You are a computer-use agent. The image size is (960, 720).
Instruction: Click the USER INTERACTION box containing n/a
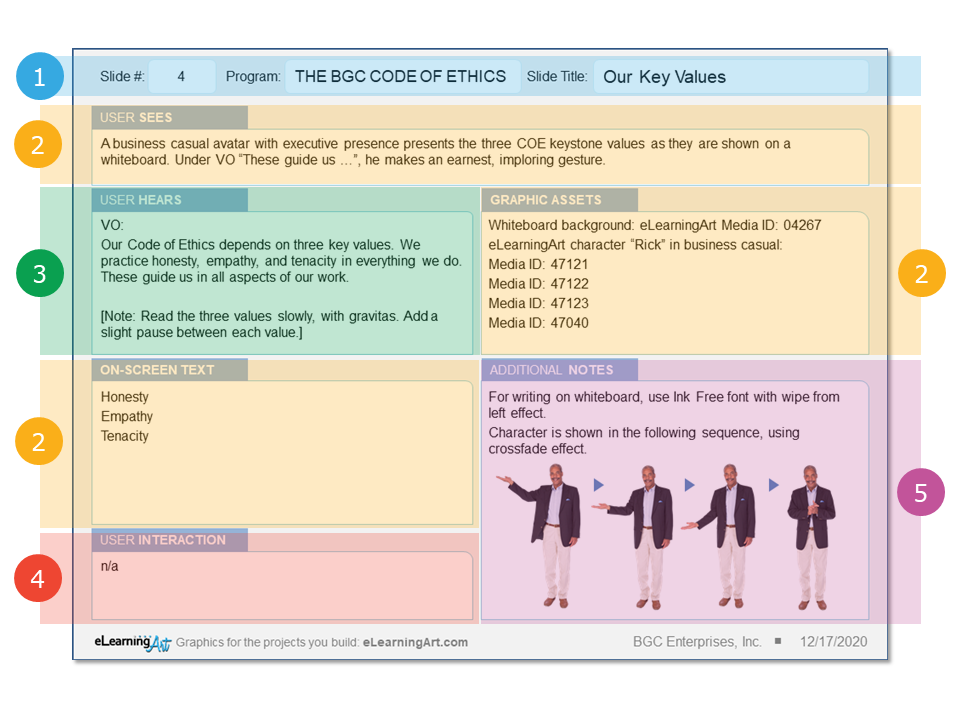(x=282, y=585)
